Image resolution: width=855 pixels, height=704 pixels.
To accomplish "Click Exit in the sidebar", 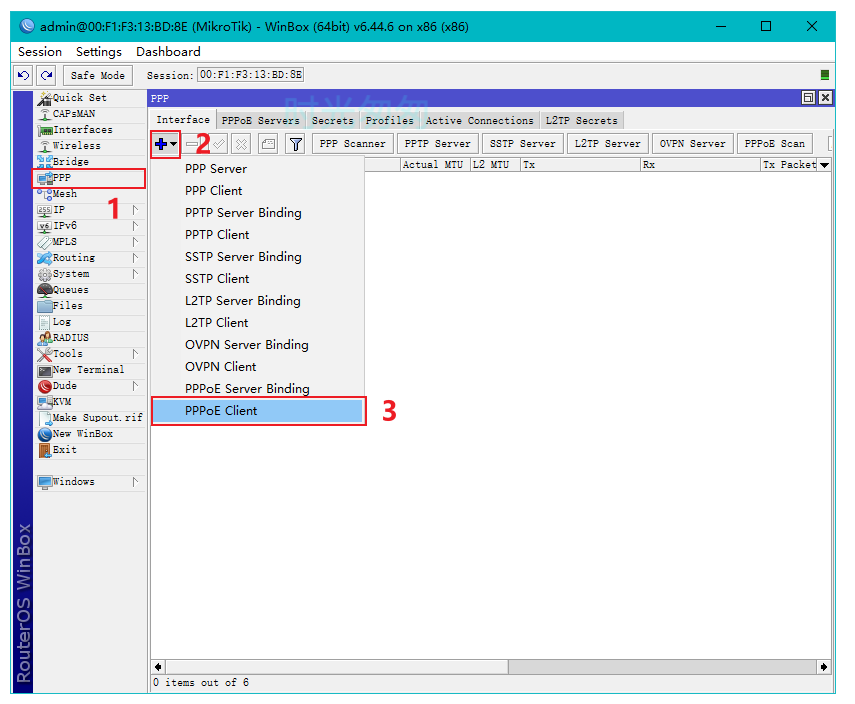I will pos(90,449).
